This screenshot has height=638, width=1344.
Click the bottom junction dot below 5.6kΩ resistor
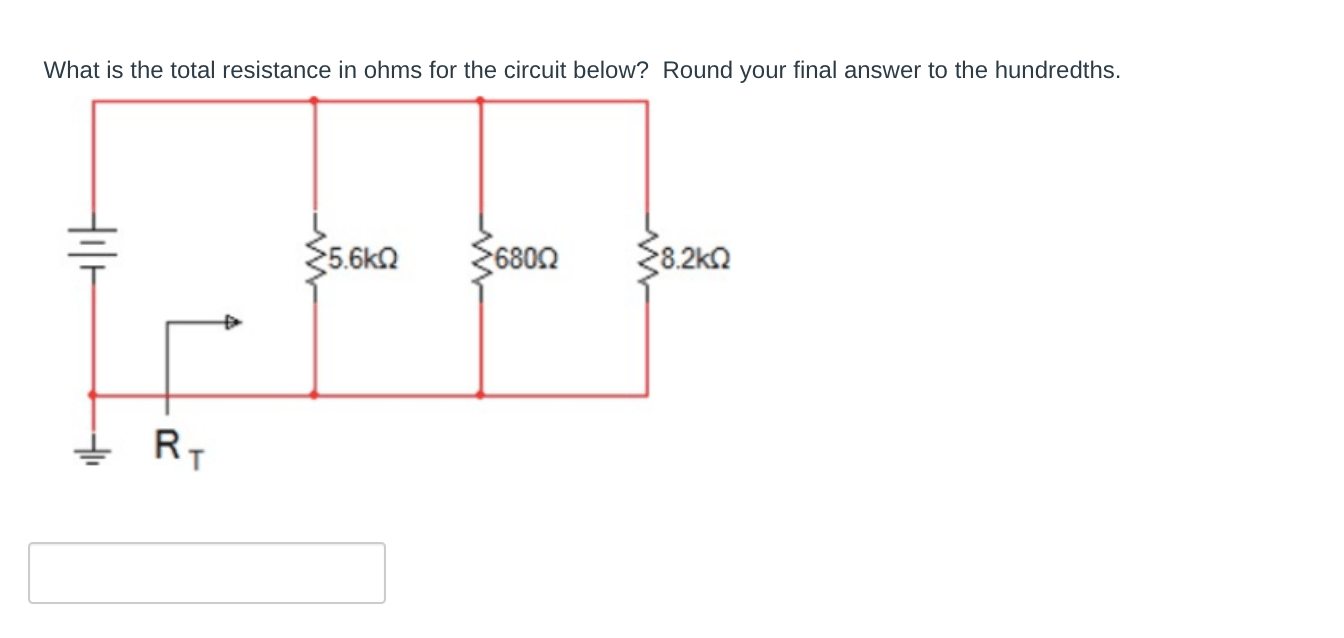(x=316, y=395)
